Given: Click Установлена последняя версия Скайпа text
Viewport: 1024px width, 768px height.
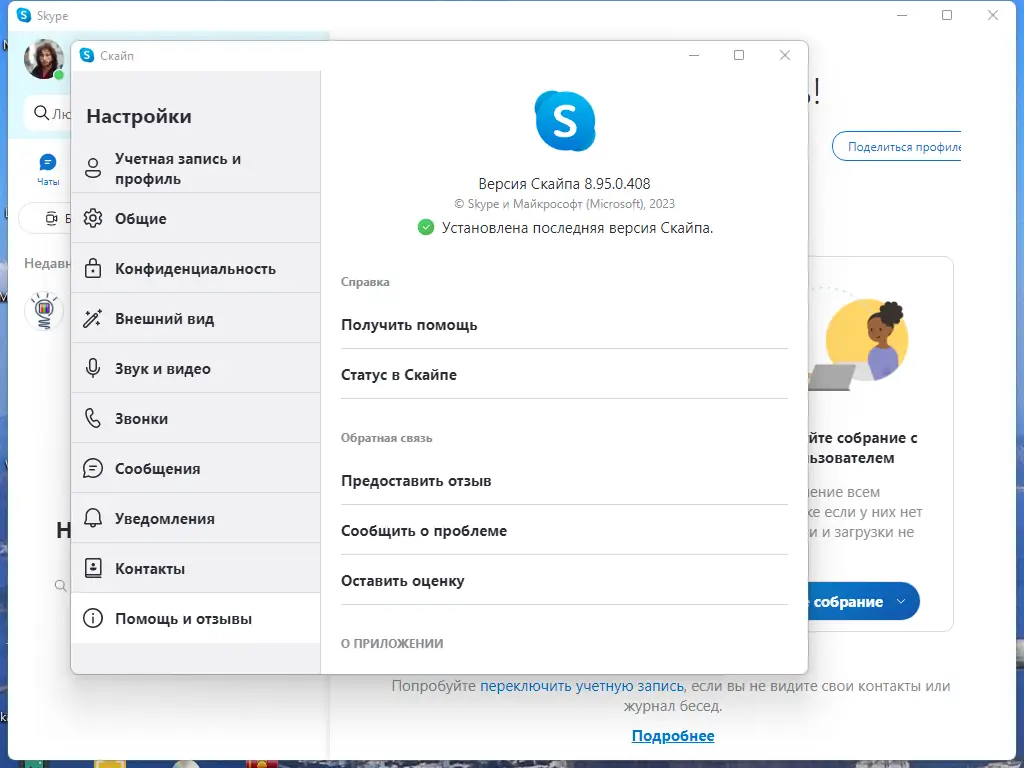Looking at the screenshot, I should pos(577,227).
